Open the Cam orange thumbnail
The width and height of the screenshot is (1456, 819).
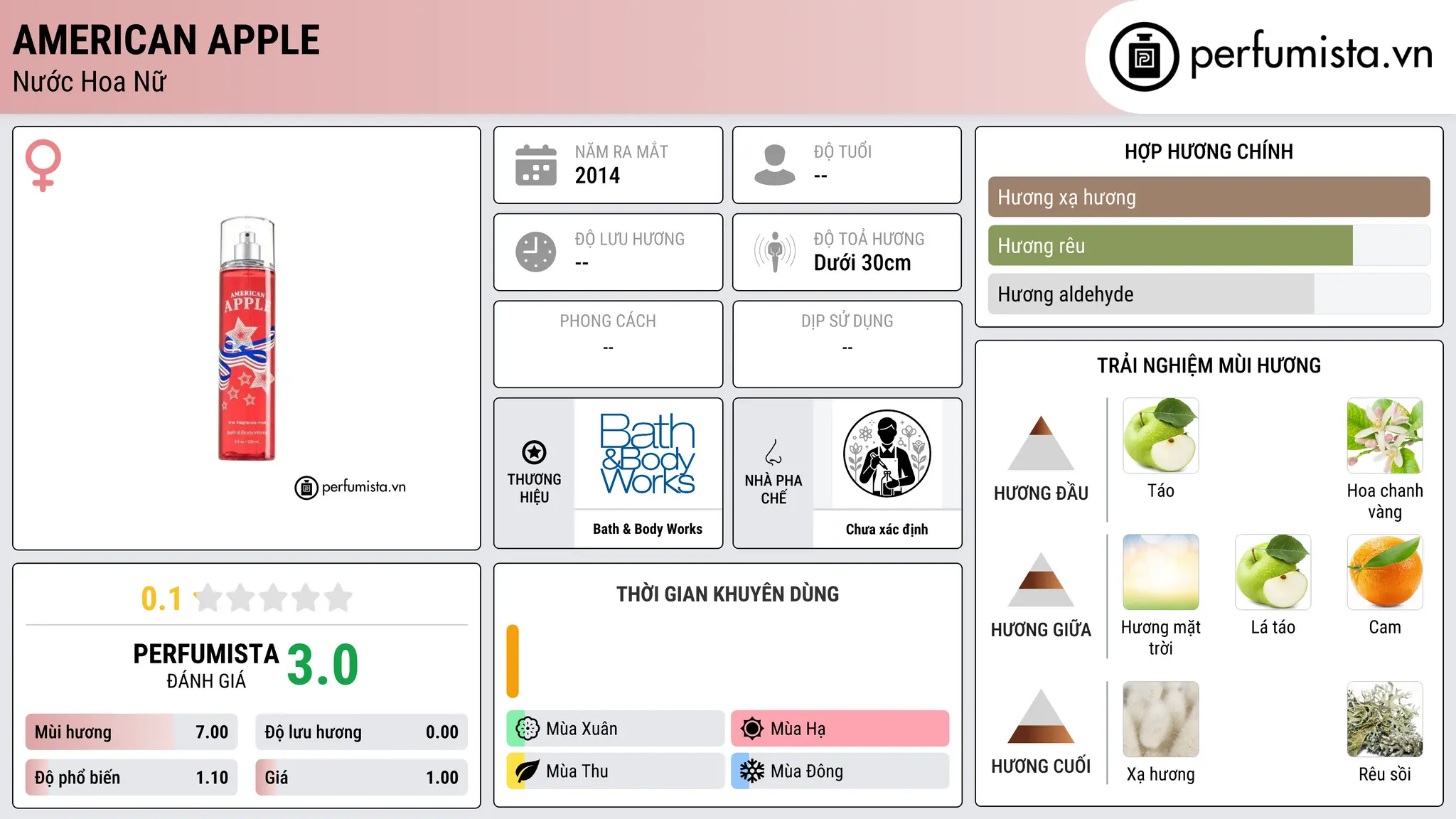(1385, 572)
